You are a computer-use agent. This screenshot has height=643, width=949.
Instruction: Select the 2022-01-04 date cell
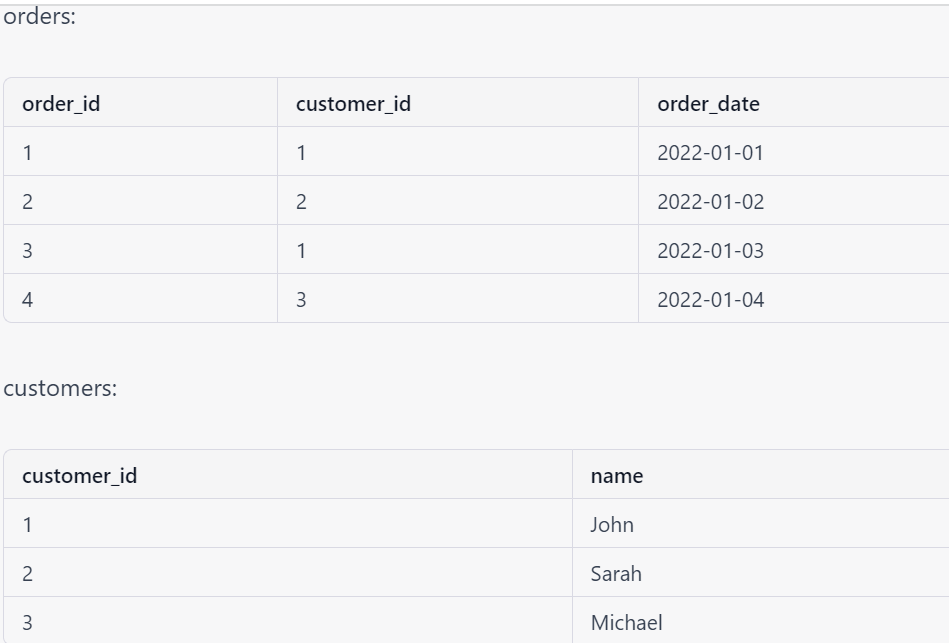click(793, 298)
